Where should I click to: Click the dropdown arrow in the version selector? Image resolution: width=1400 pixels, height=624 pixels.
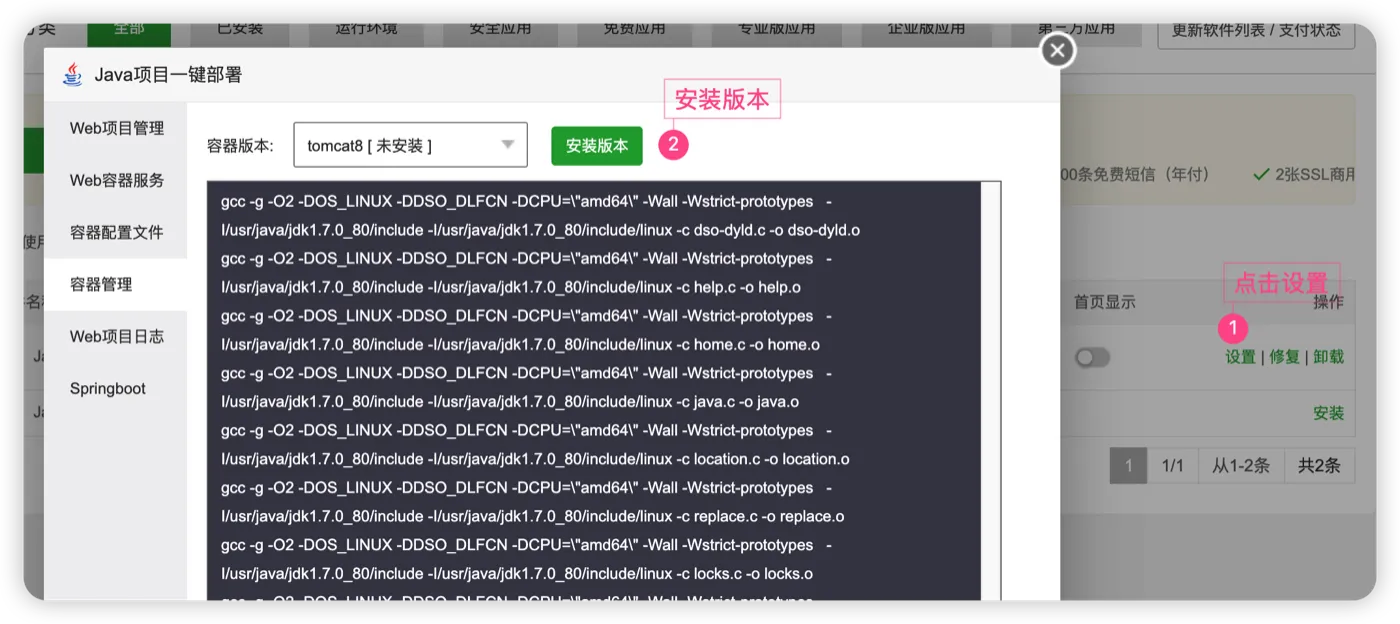[x=507, y=146]
